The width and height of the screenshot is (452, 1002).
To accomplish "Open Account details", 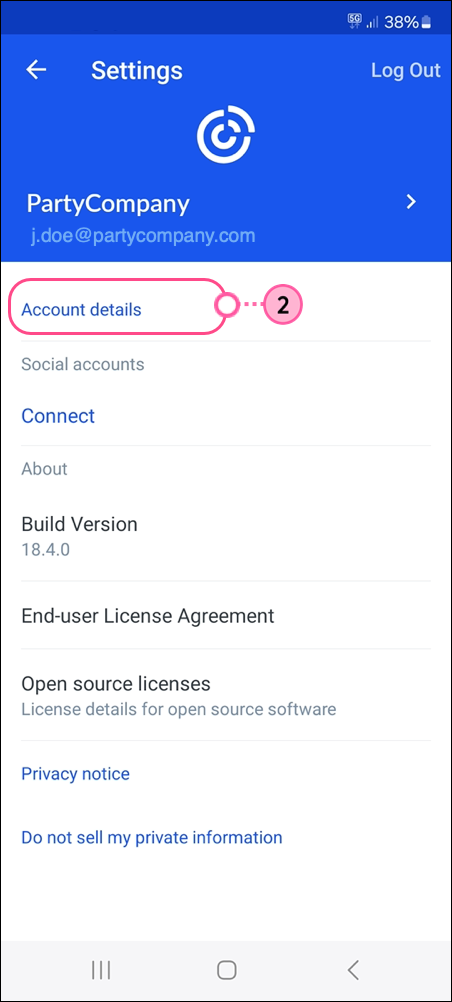I will tap(81, 310).
